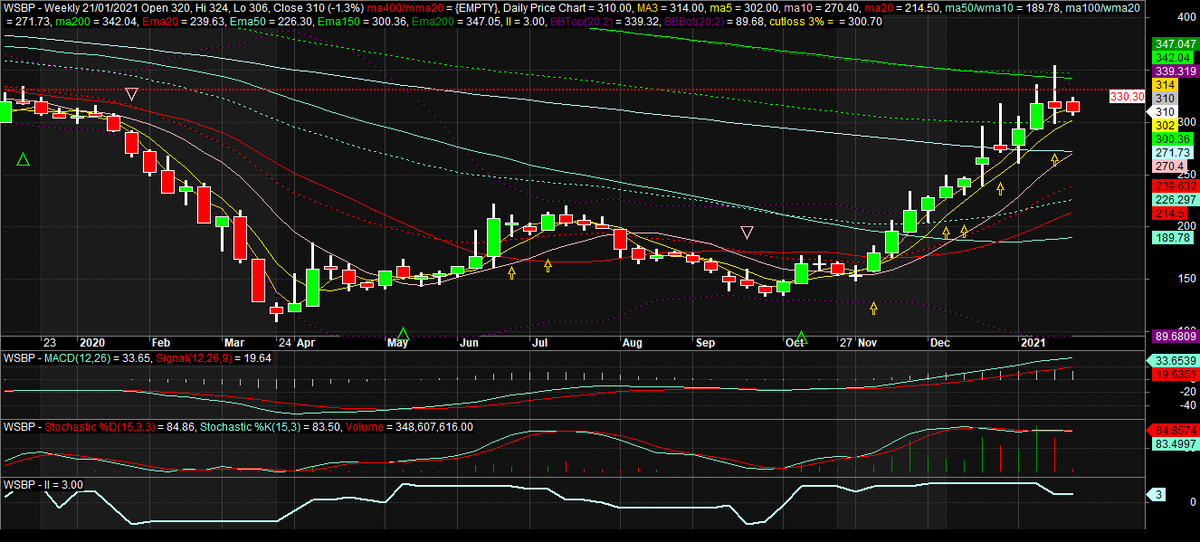Image resolution: width=1200 pixels, height=542 pixels.
Task: Click the pink down triangle above the February candles
Action: tap(132, 94)
